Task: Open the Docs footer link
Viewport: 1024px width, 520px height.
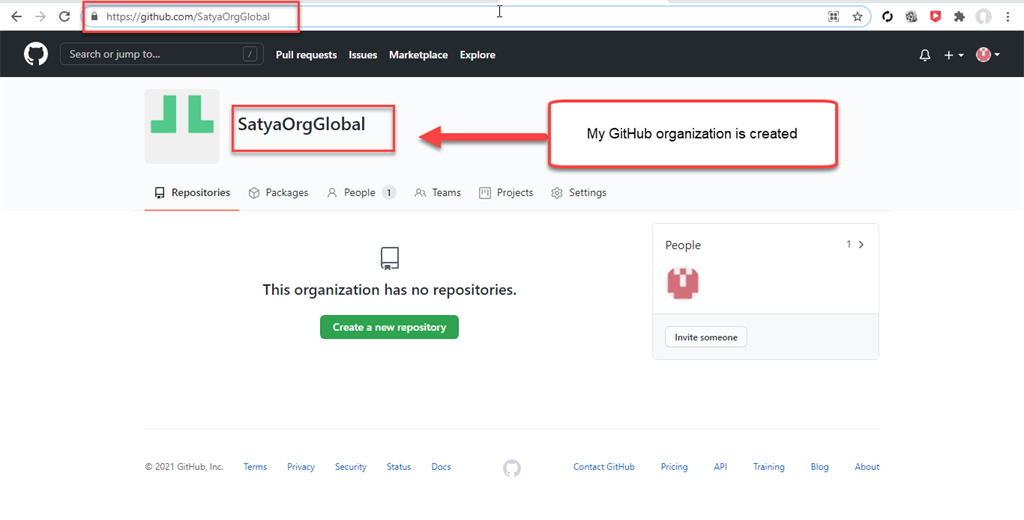Action: [441, 466]
